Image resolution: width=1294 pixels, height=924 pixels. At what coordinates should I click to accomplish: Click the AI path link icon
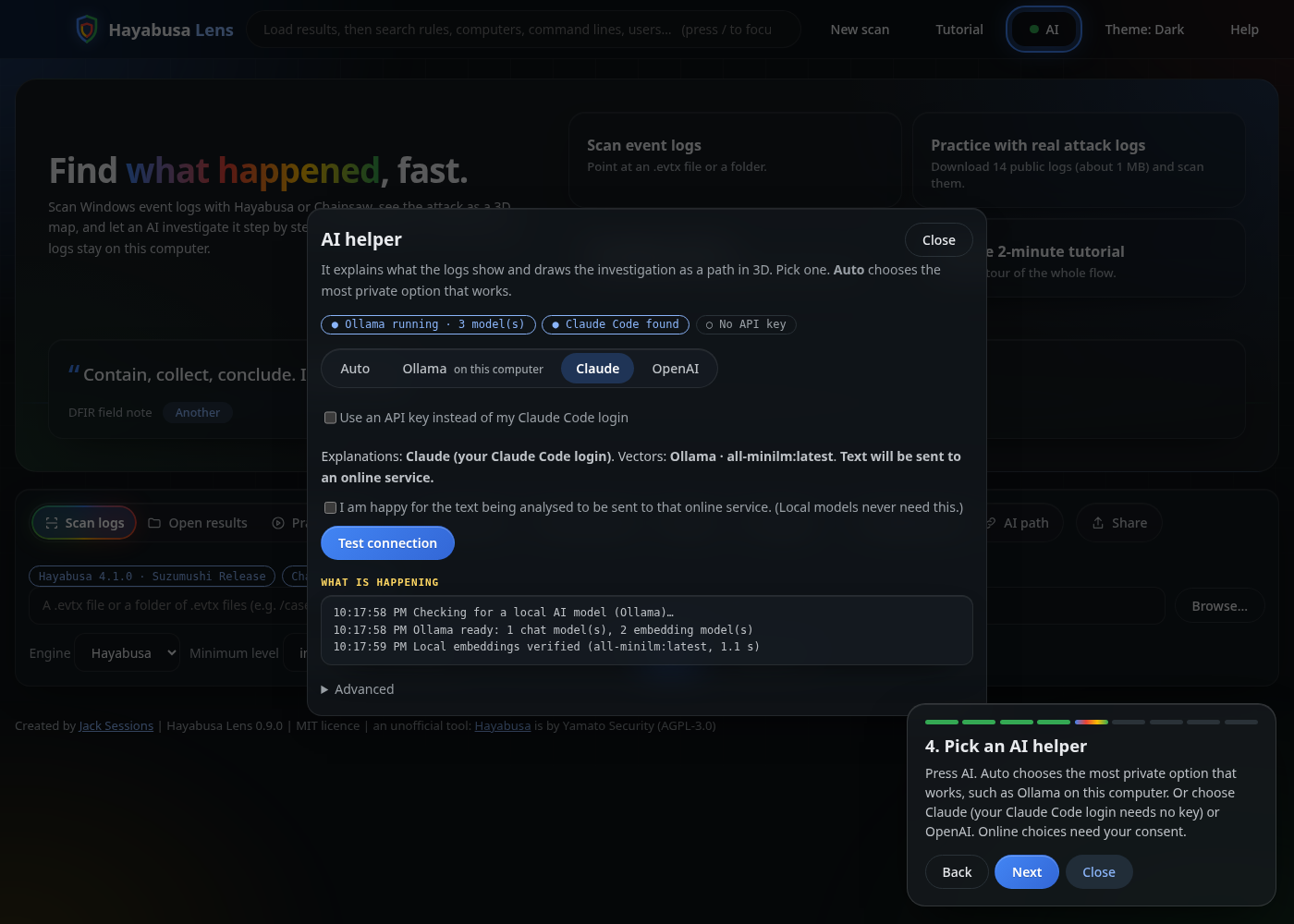coord(991,523)
